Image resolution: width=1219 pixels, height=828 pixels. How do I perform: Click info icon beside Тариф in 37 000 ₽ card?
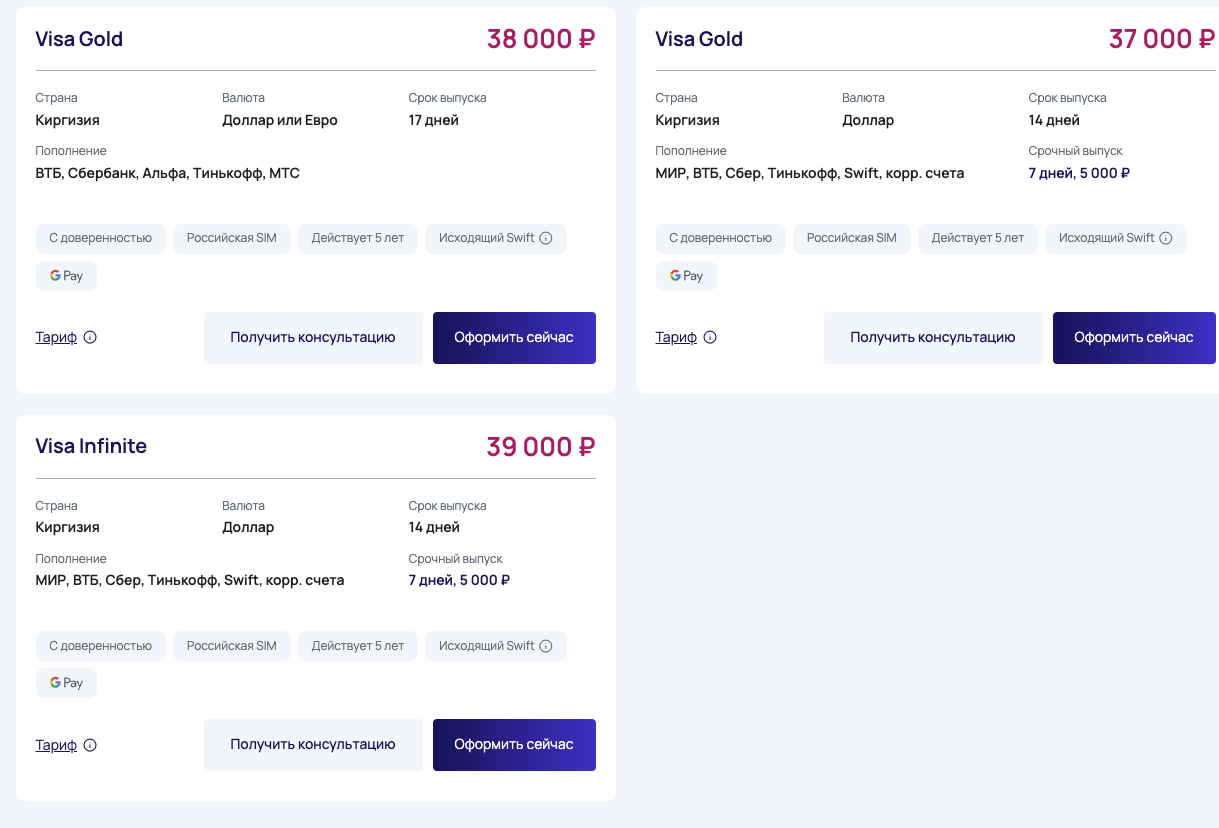pos(710,338)
